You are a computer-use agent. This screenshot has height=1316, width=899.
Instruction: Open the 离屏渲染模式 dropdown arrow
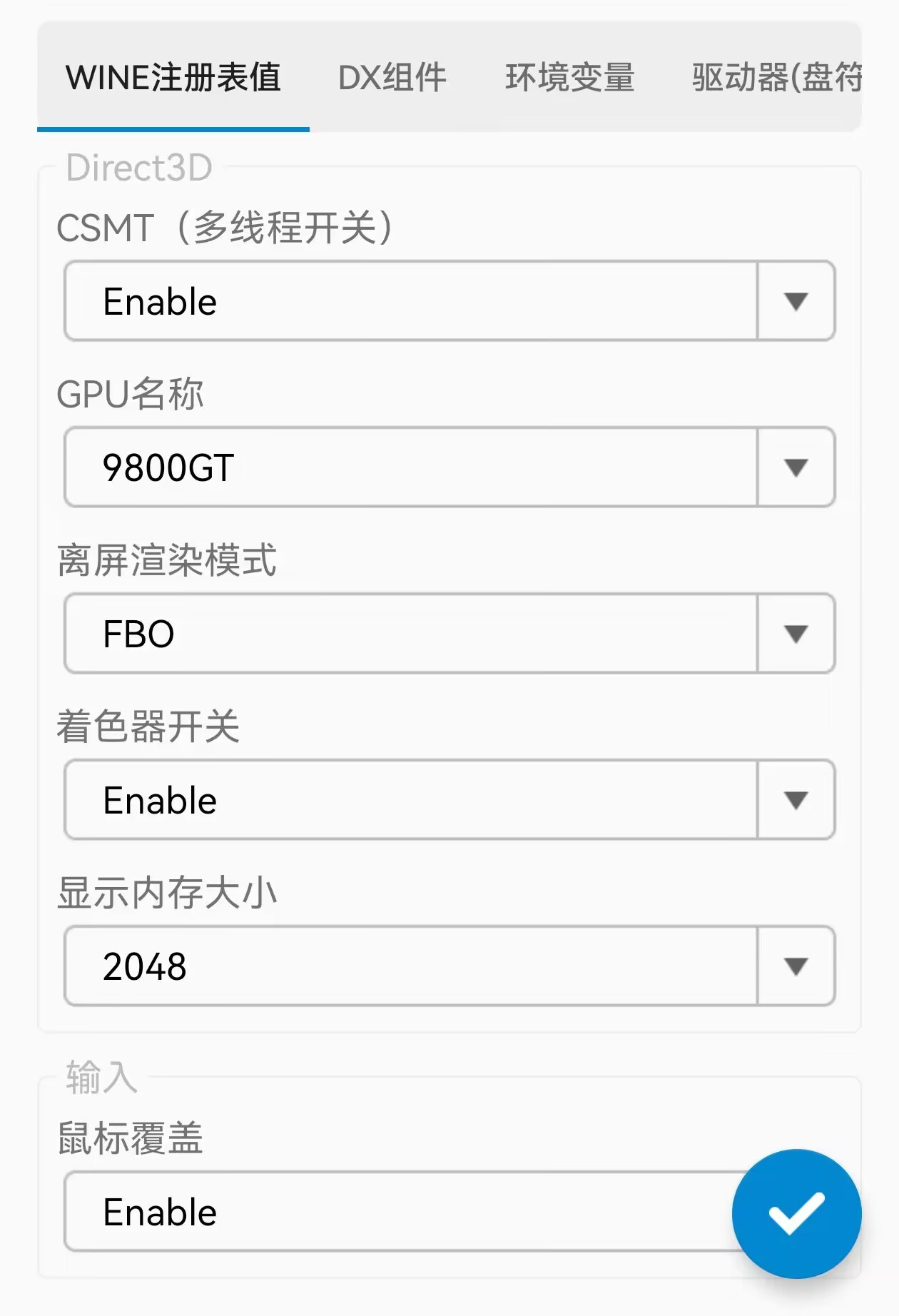[796, 634]
